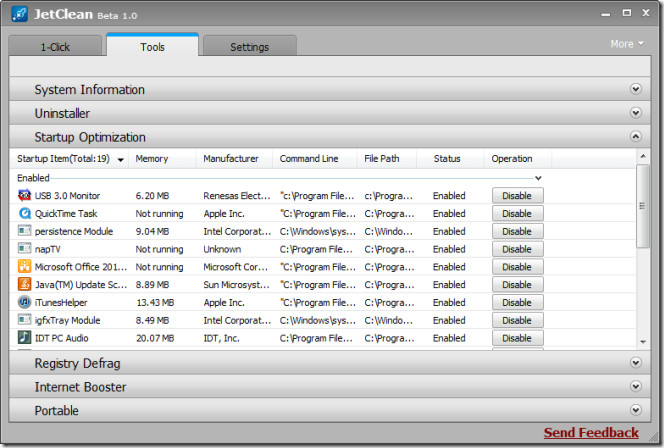664x448 pixels.
Task: Minimize the JetClean window
Action: pos(606,14)
